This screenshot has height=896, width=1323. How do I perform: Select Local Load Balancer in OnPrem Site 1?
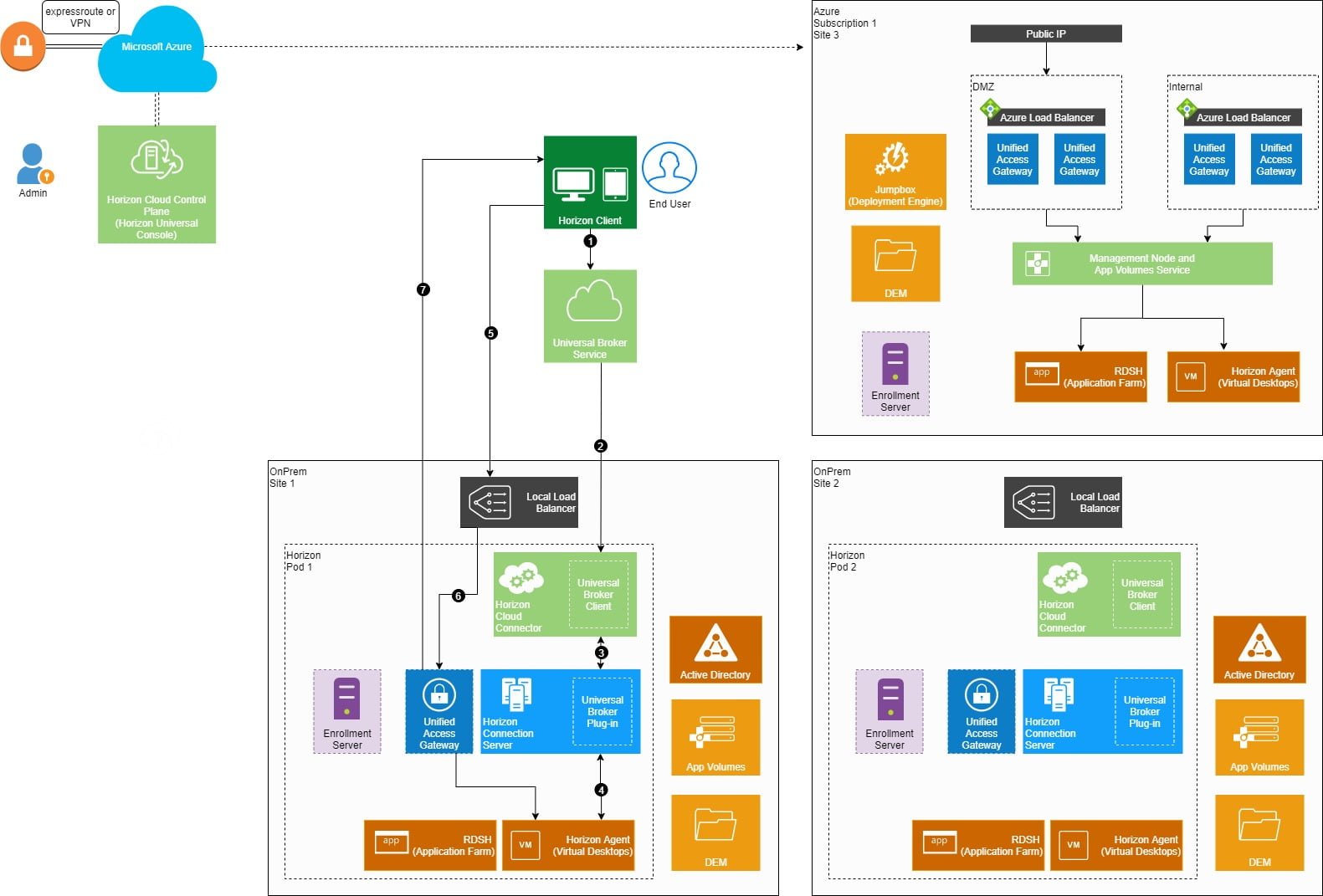[519, 502]
